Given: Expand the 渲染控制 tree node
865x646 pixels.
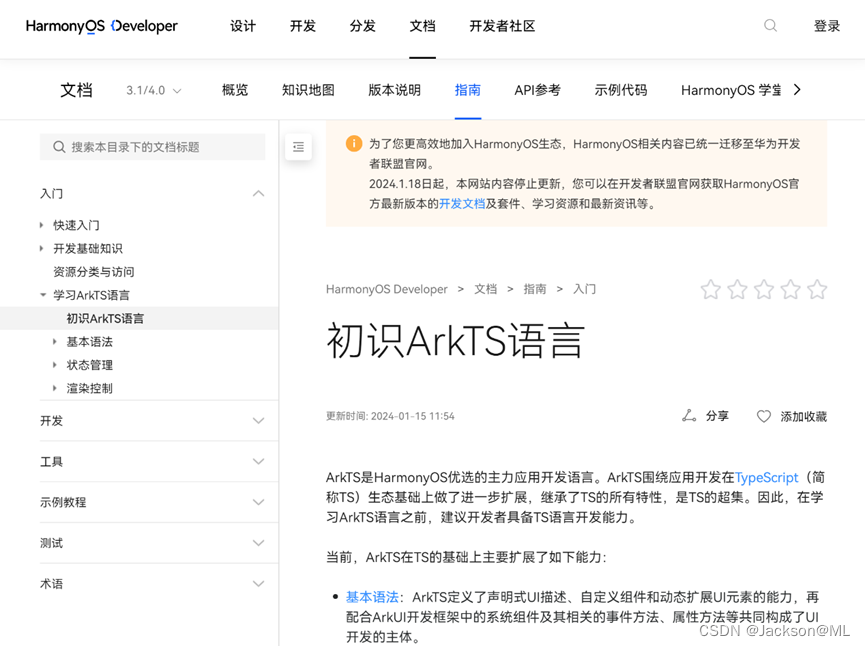Looking at the screenshot, I should (x=55, y=388).
